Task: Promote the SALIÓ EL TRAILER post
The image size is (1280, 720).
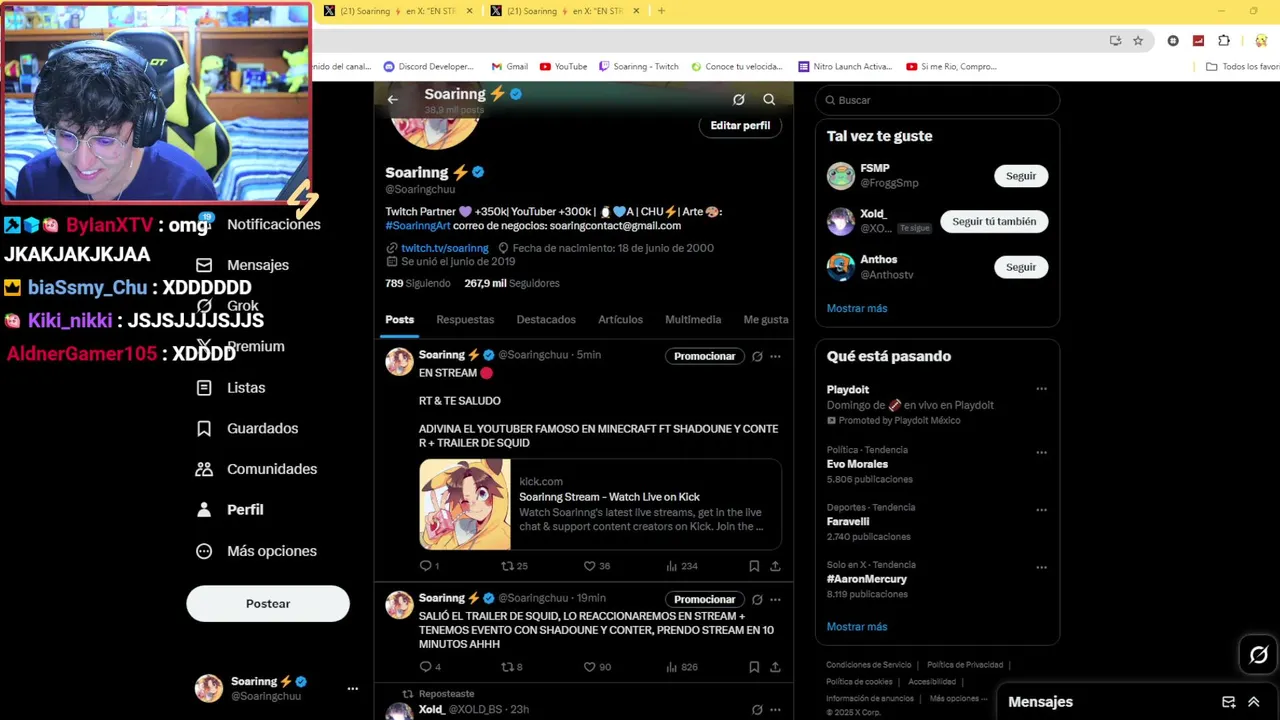Action: pos(704,599)
